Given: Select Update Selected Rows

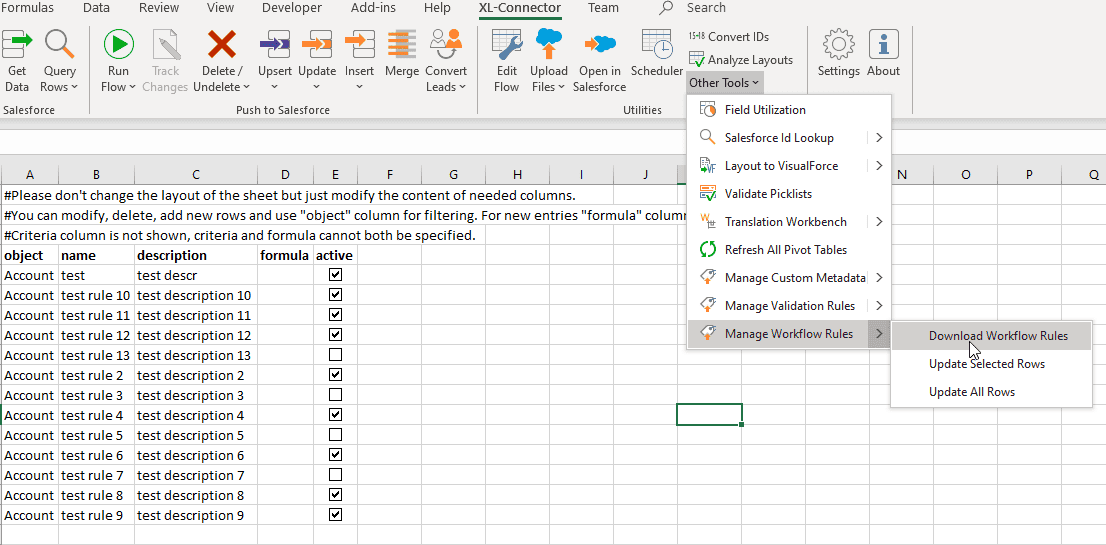Looking at the screenshot, I should (x=991, y=364).
